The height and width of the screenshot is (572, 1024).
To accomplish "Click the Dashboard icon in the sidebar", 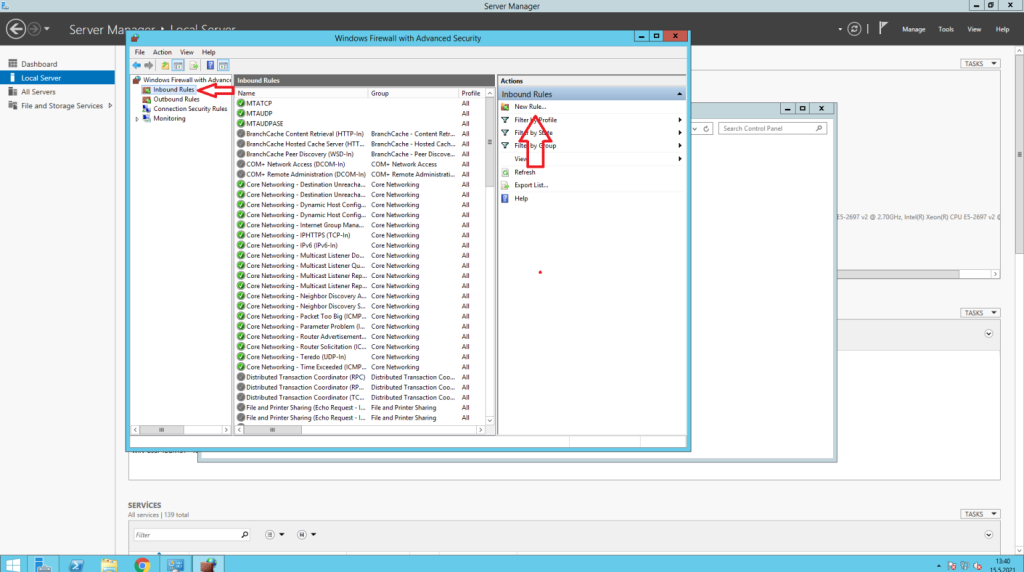I will click(x=12, y=64).
